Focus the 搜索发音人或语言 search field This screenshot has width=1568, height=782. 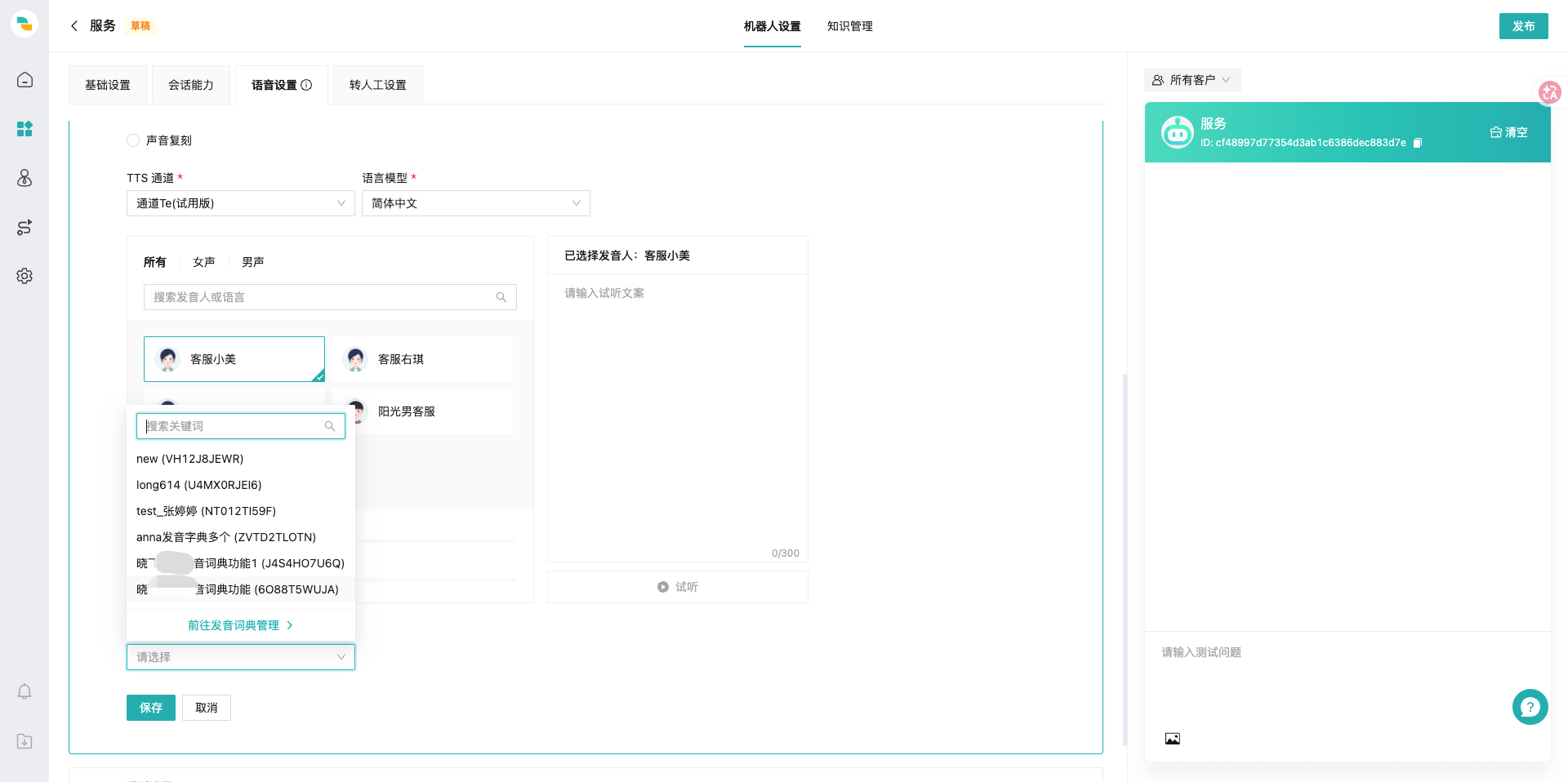tap(330, 297)
